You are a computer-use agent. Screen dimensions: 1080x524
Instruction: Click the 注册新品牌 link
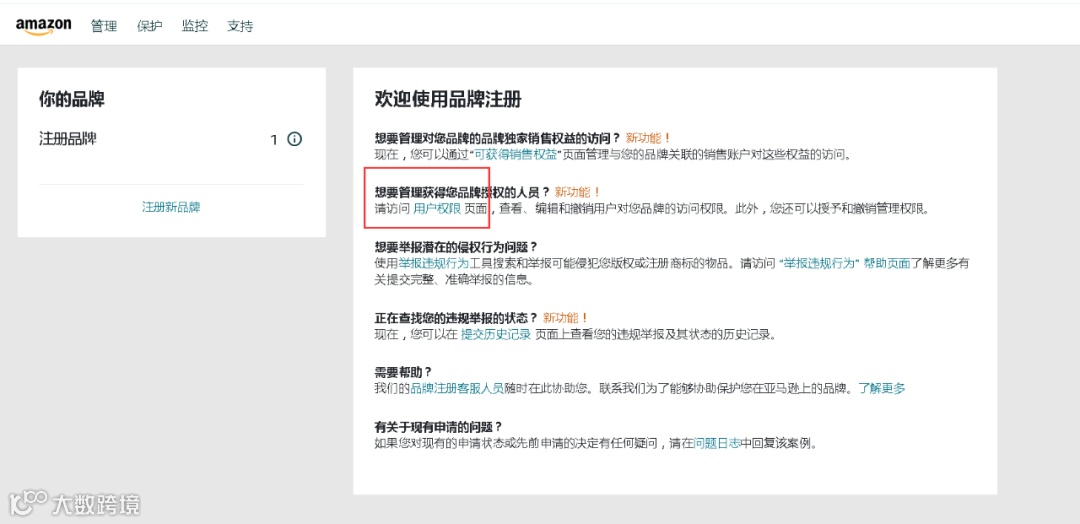click(171, 207)
